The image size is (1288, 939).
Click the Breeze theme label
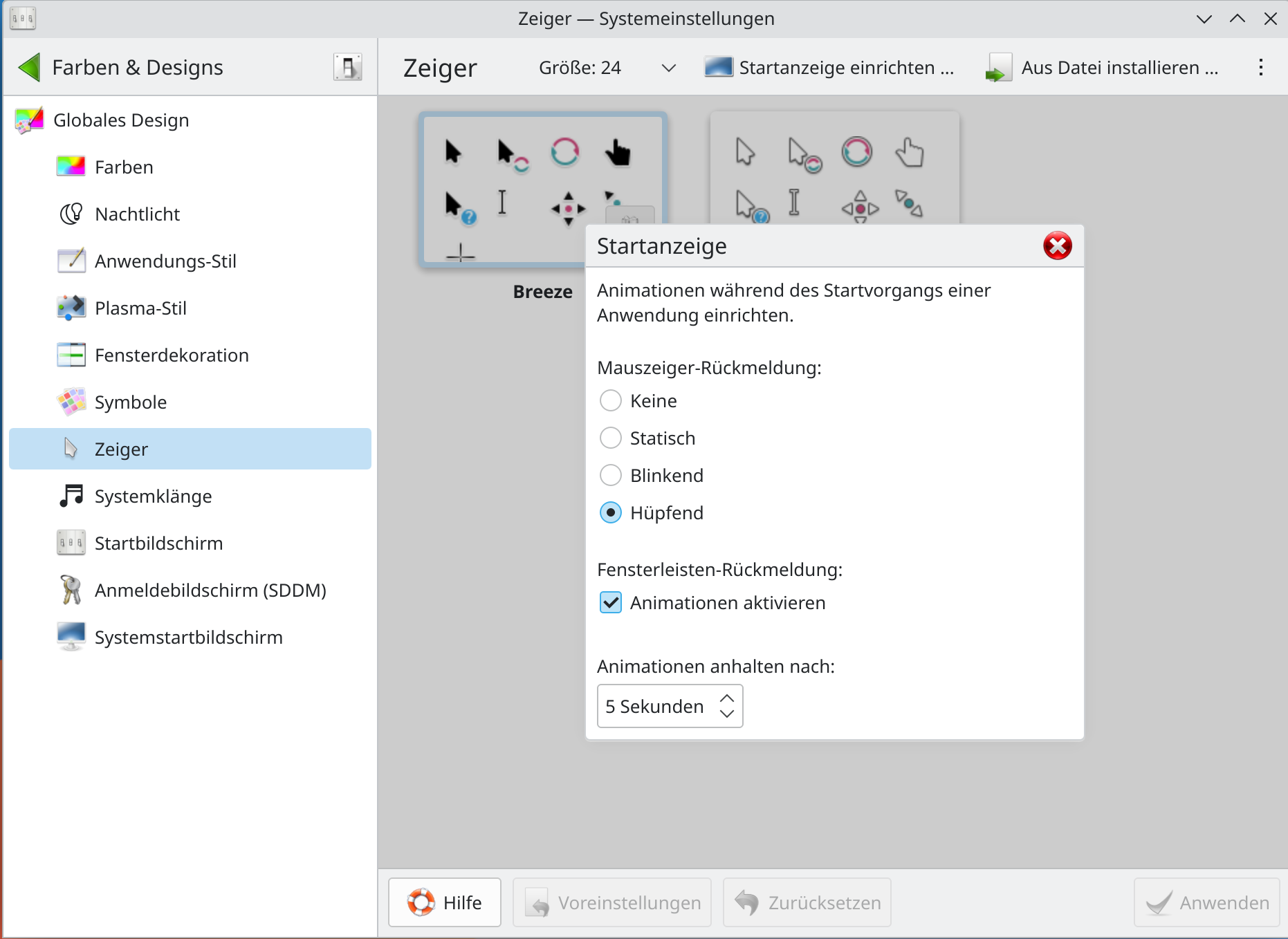[x=543, y=292]
